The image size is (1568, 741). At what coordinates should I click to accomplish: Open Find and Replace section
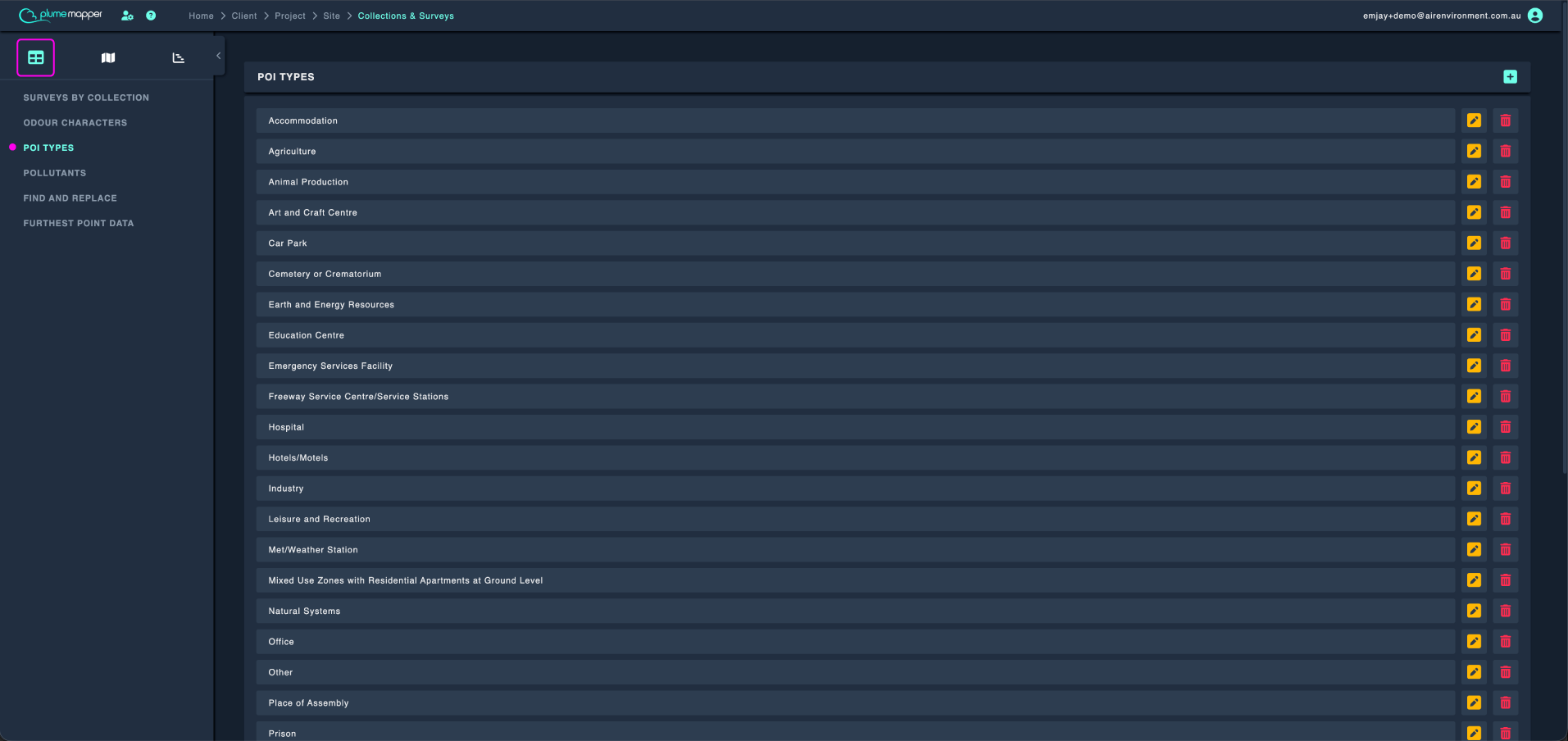[x=70, y=198]
